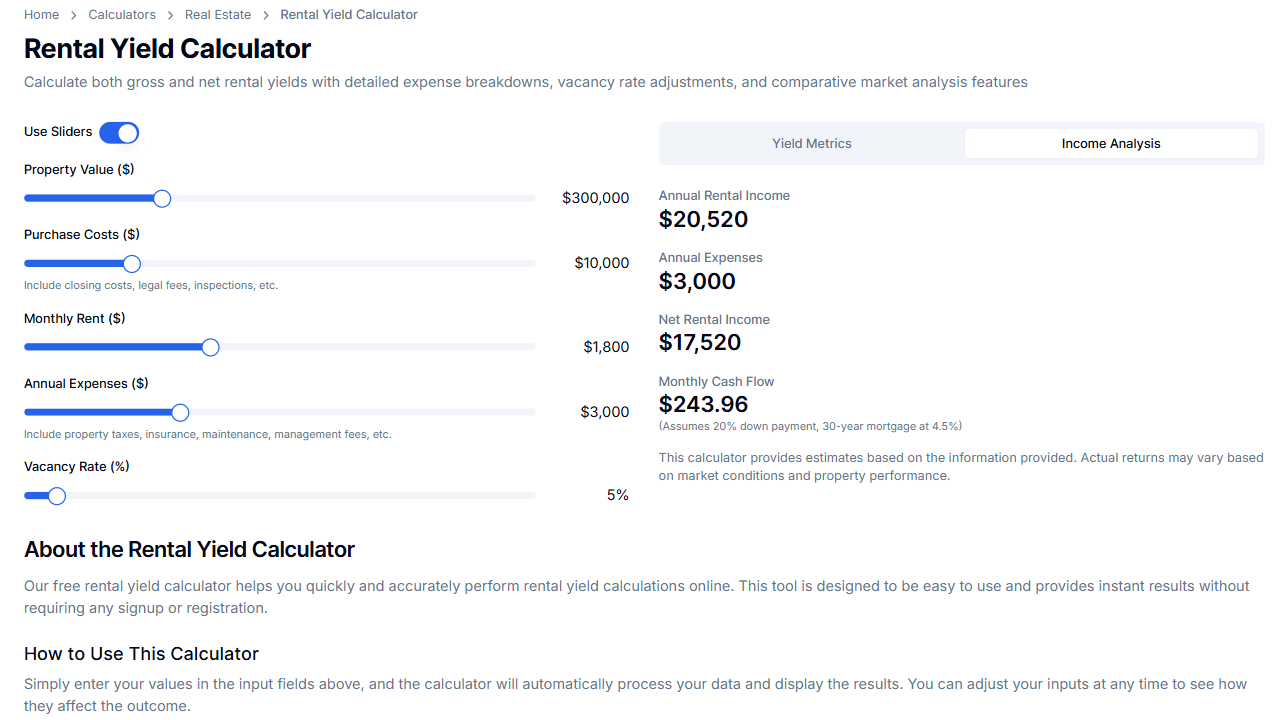
Task: Click the Monthly Rent slider knob
Action: (210, 348)
